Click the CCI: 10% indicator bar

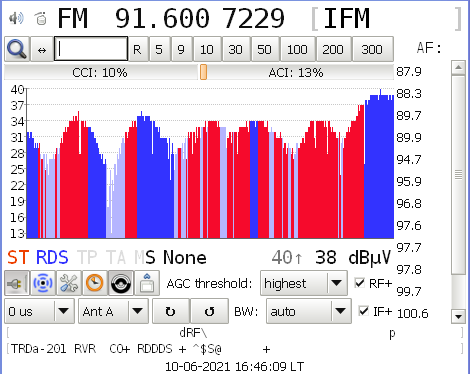pyautogui.click(x=100, y=72)
